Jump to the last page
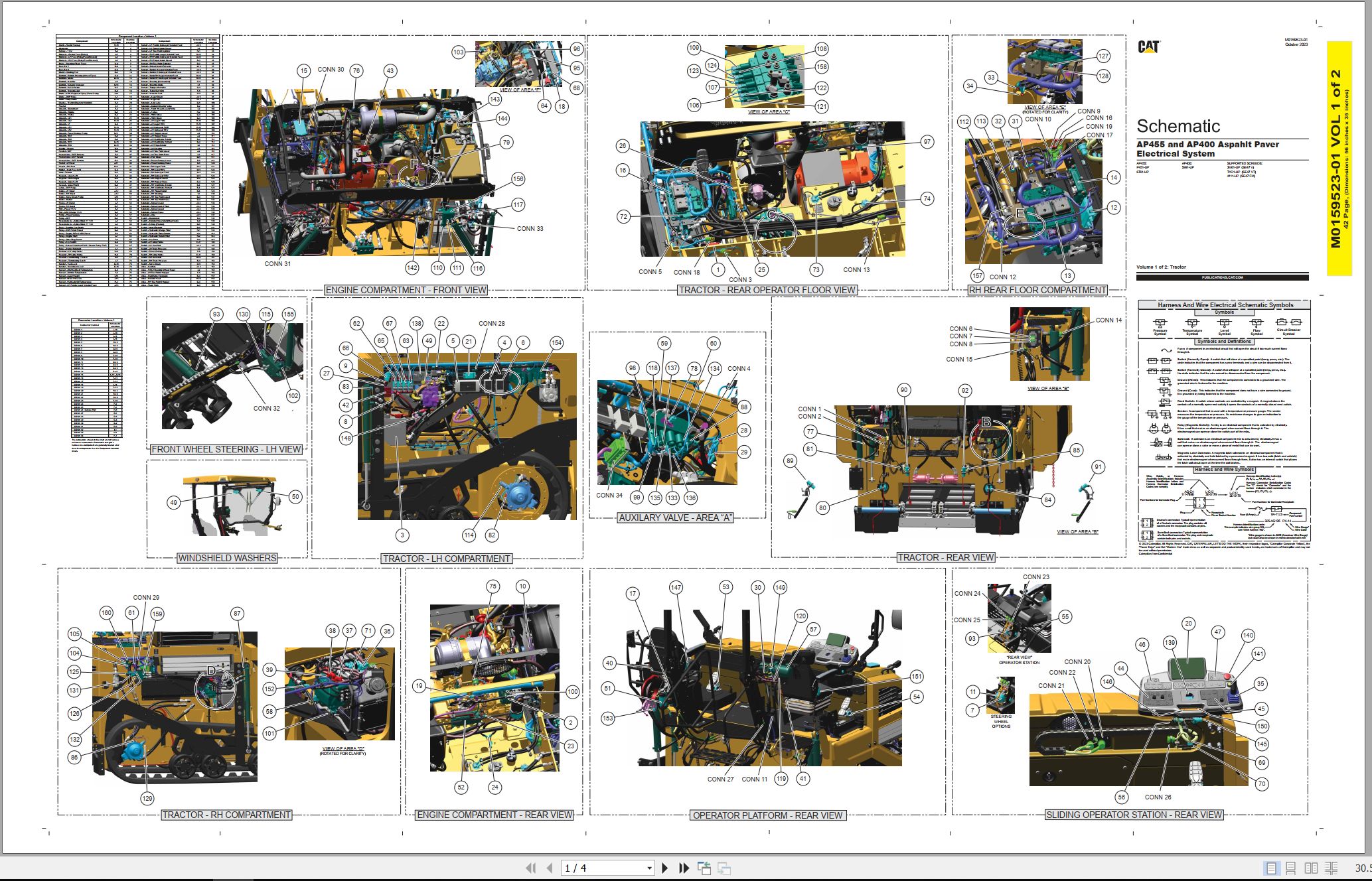The image size is (1372, 881). tap(684, 868)
